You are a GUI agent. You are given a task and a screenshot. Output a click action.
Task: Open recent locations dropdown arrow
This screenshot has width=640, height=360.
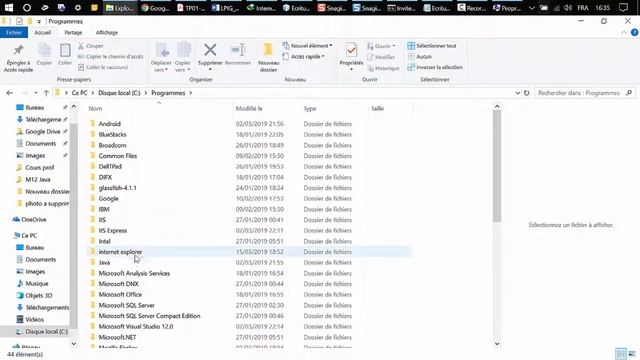pyautogui.click(x=36, y=93)
